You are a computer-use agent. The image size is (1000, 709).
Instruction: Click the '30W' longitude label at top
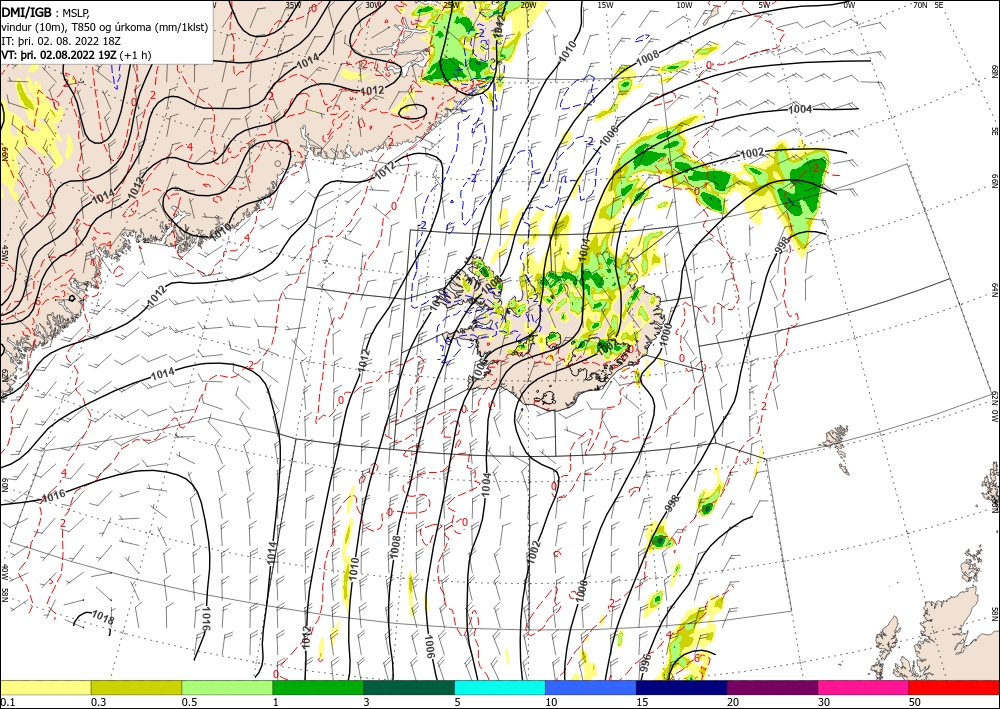[373, 4]
